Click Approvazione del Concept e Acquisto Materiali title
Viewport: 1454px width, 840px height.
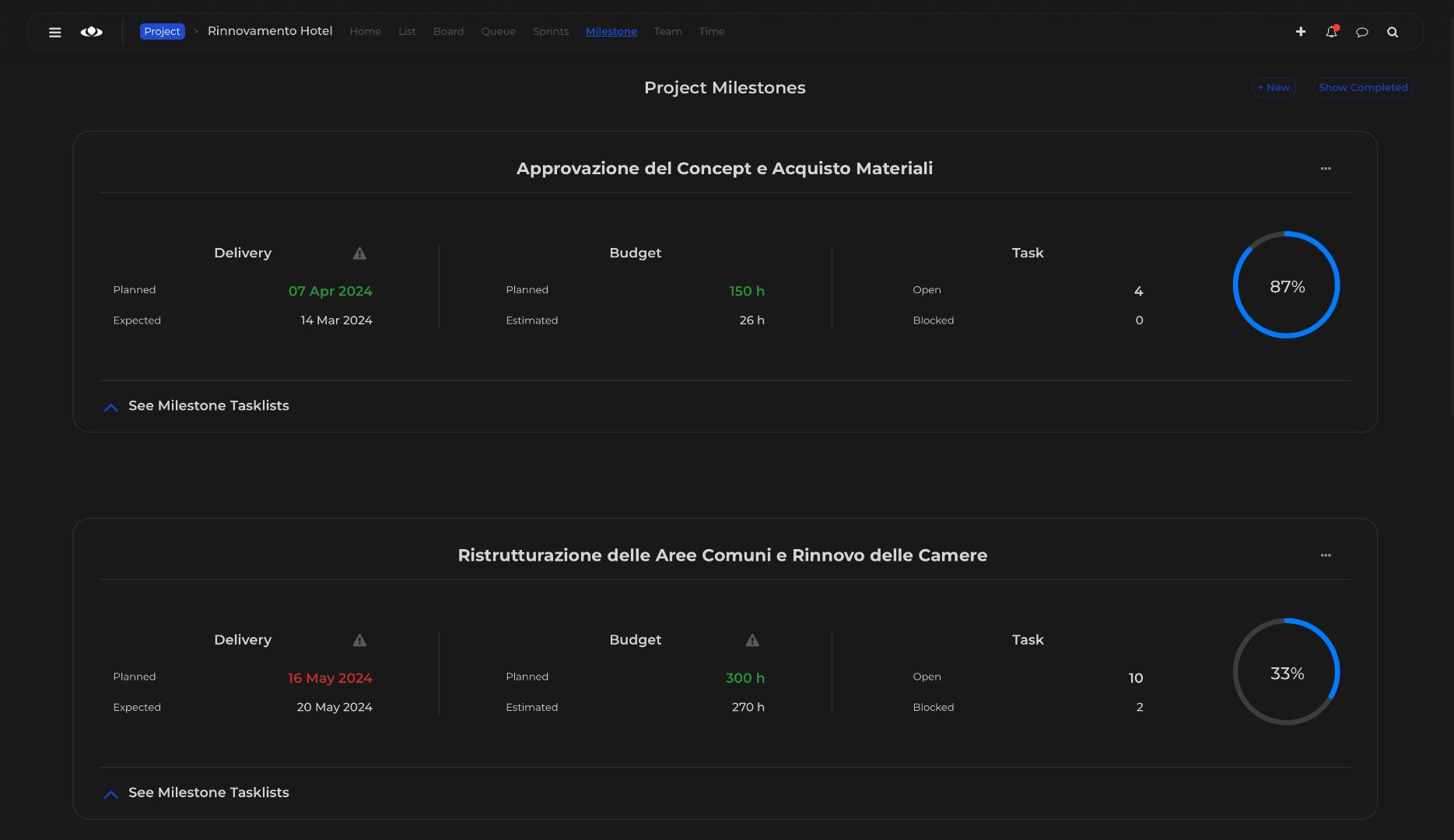pyautogui.click(x=724, y=169)
